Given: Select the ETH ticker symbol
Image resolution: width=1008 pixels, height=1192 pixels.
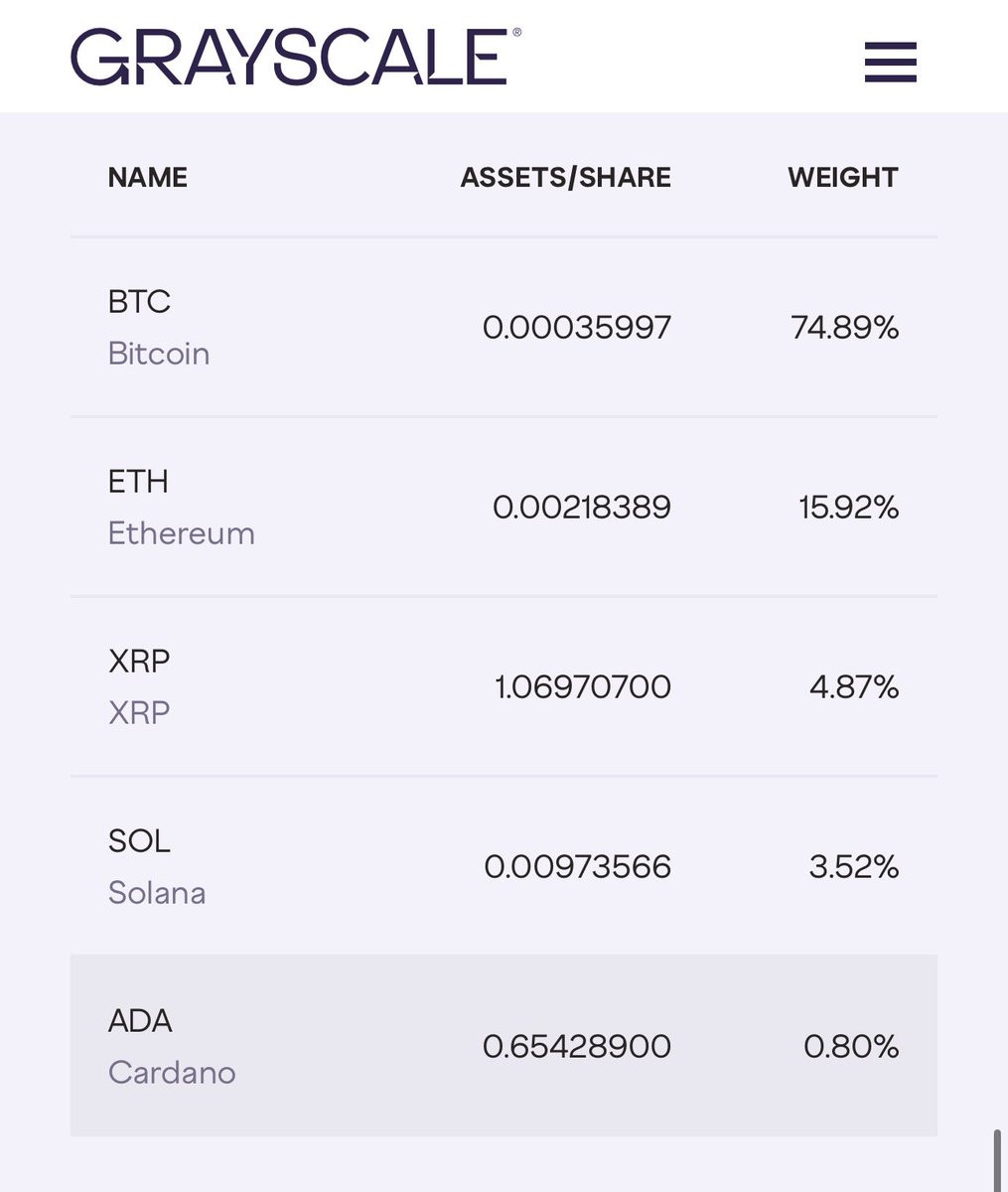Looking at the screenshot, I should click(x=138, y=481).
